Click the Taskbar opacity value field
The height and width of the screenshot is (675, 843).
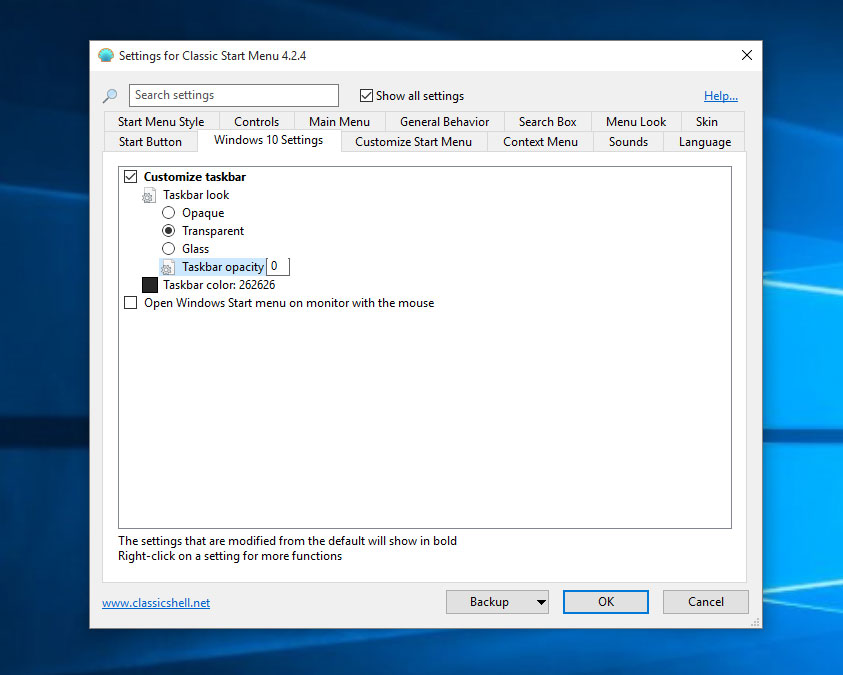tap(278, 267)
